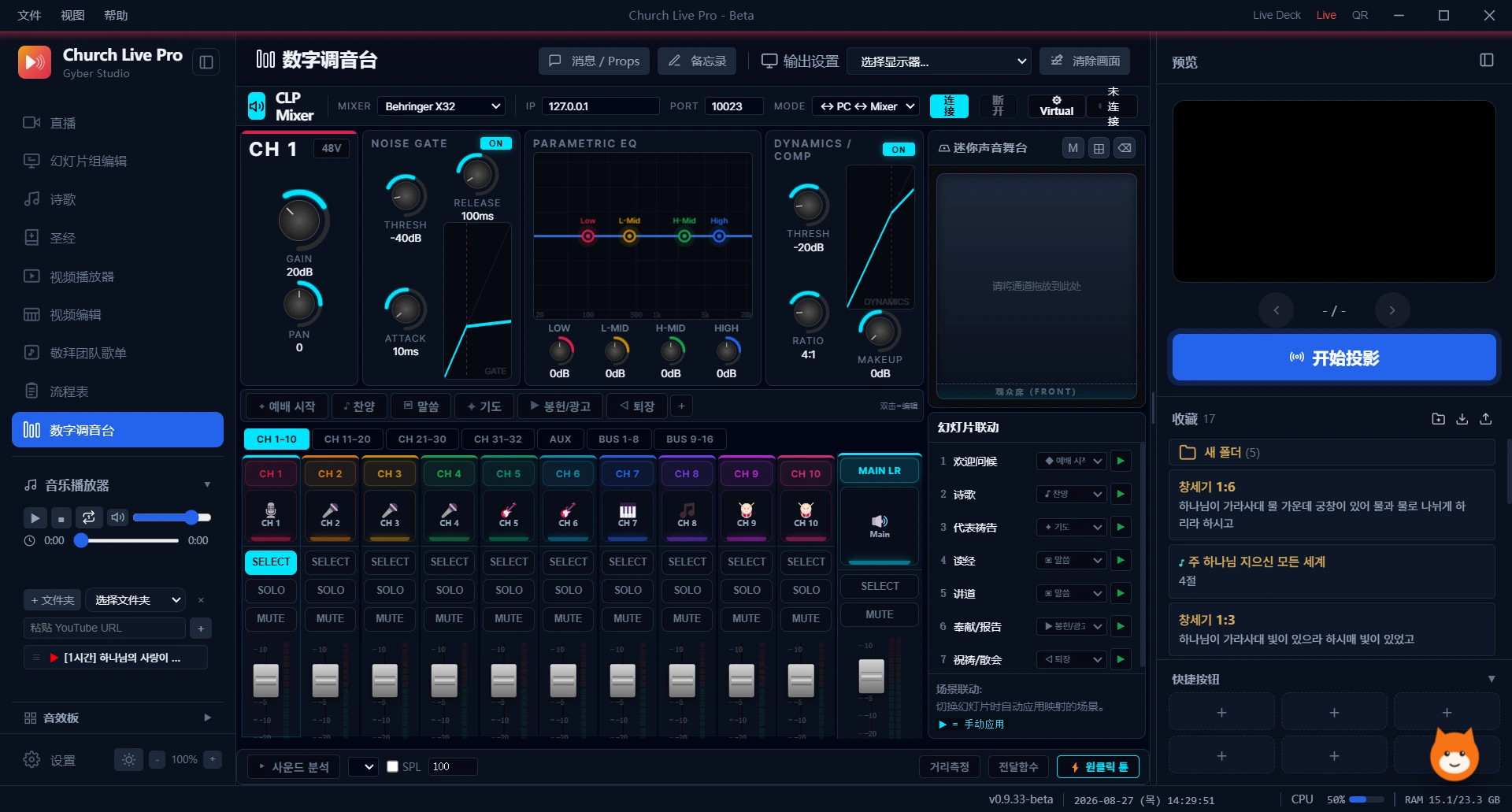Add a new scene tab with plus
This screenshot has width=1512, height=812.
[x=681, y=406]
